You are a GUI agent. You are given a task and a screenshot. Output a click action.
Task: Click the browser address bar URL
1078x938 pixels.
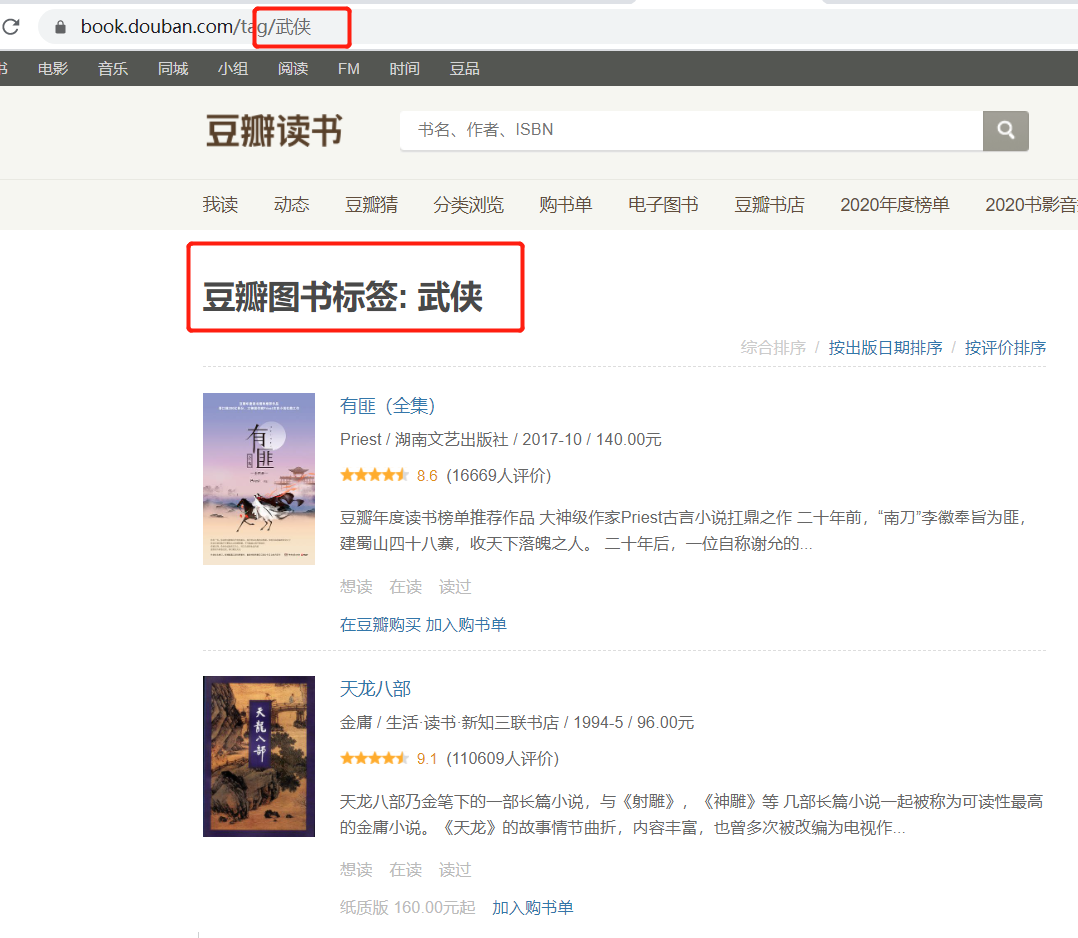coord(196,27)
